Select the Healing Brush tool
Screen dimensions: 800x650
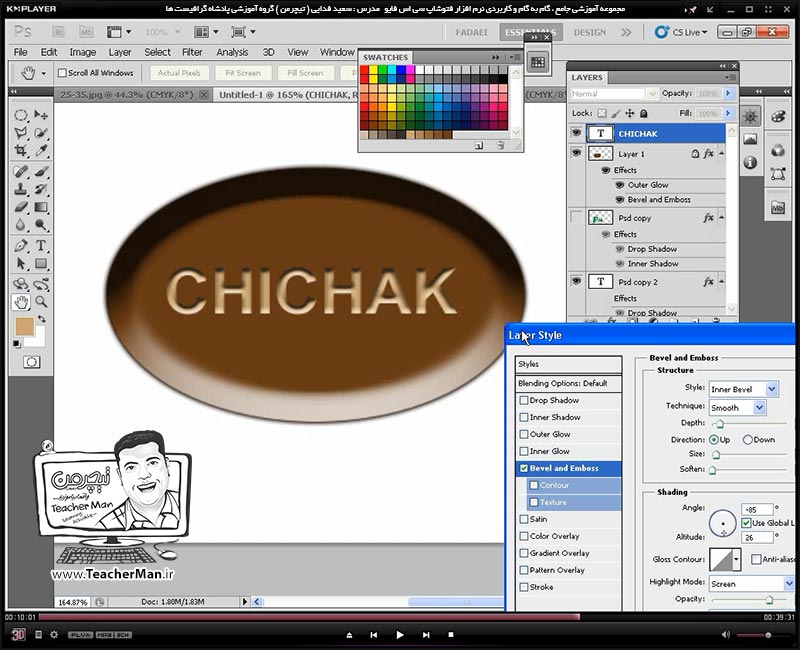tap(20, 171)
